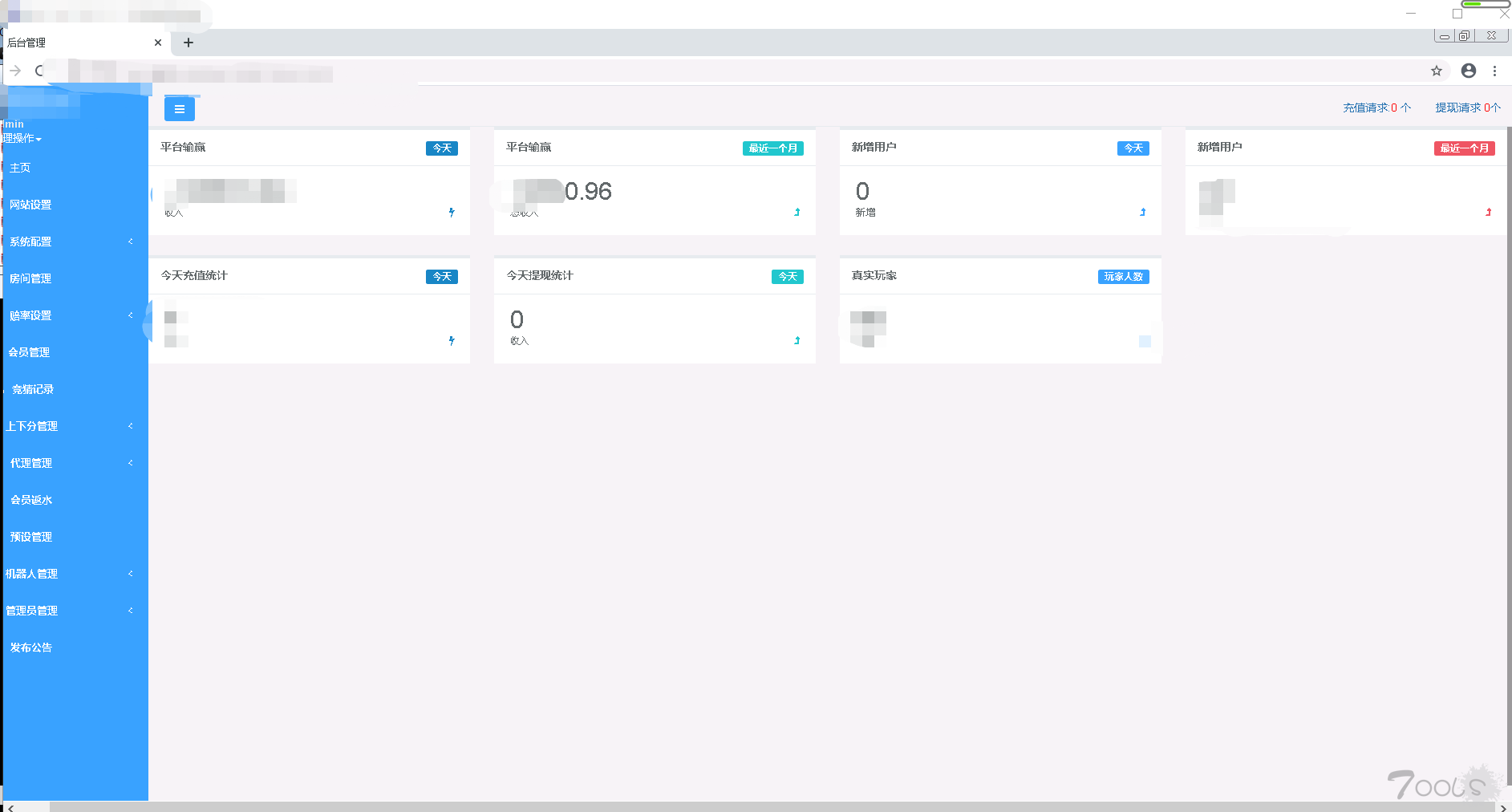Click the lightning icon in 今天充值统计 card

(x=452, y=341)
